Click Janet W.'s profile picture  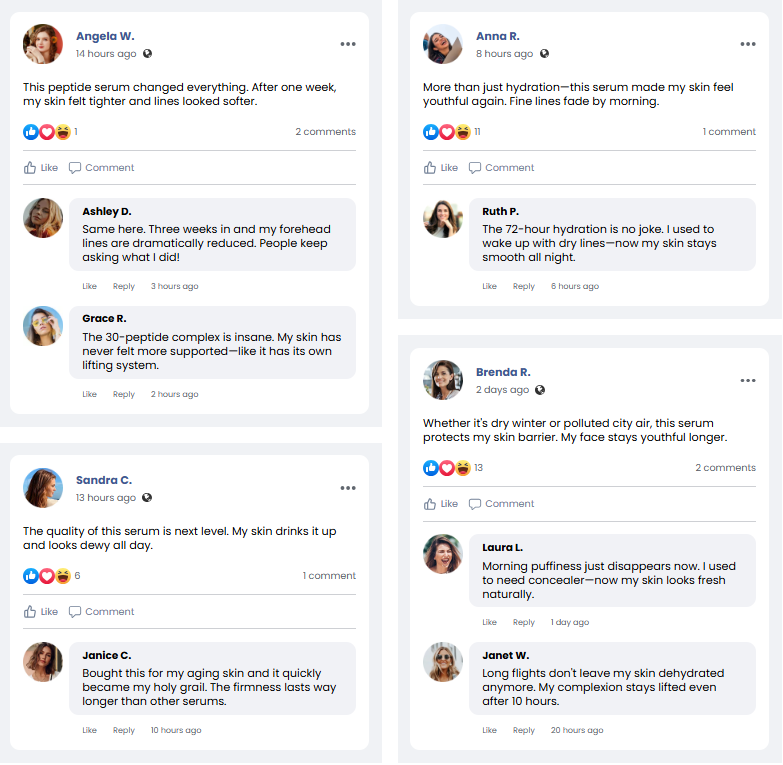443,662
